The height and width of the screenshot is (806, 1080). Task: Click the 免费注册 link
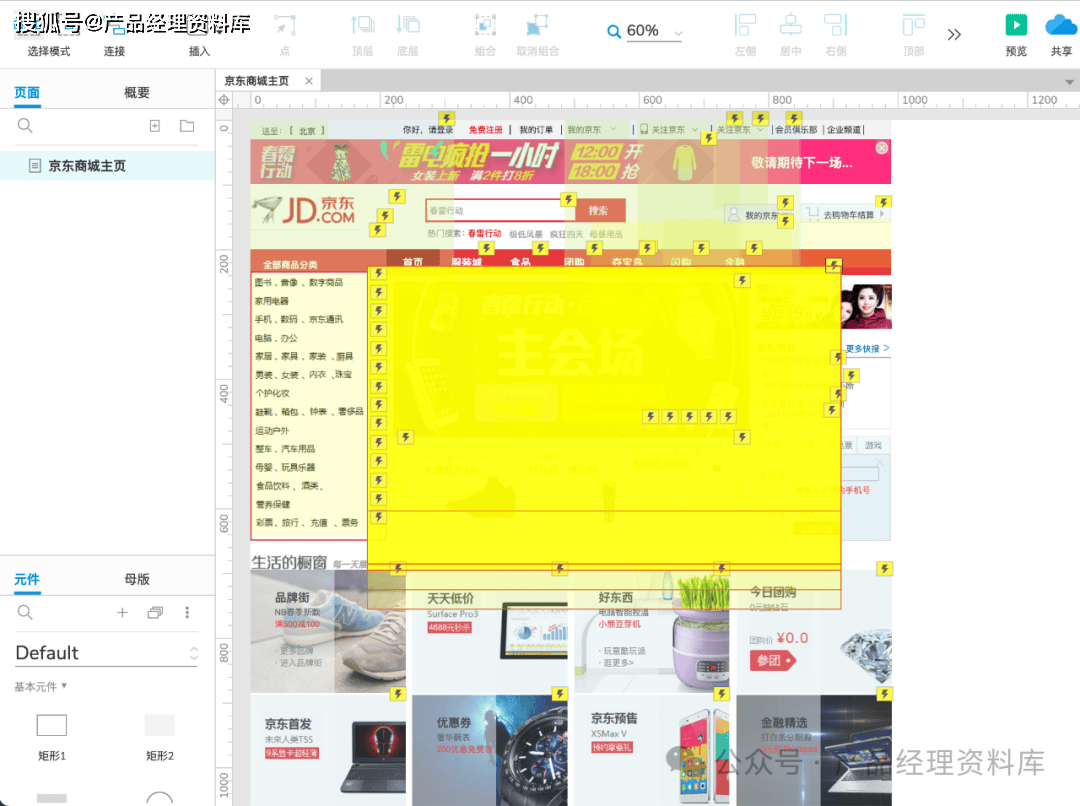pyautogui.click(x=486, y=130)
